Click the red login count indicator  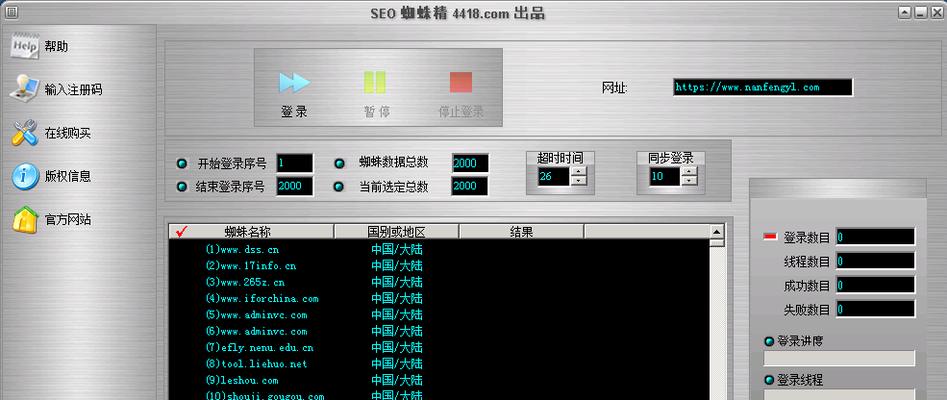(770, 237)
